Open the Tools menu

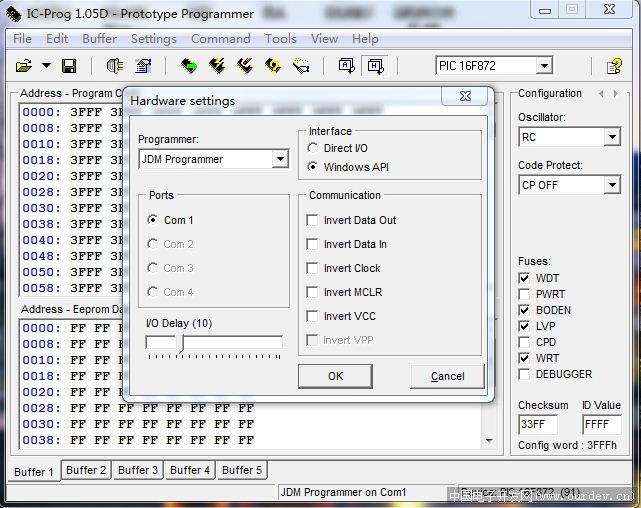pos(281,39)
